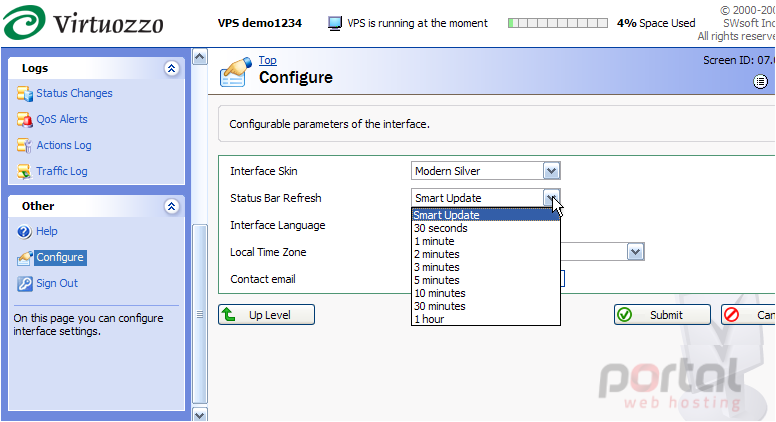The image size is (776, 422).
Task: Click the Sign Out link
Action: click(x=57, y=283)
